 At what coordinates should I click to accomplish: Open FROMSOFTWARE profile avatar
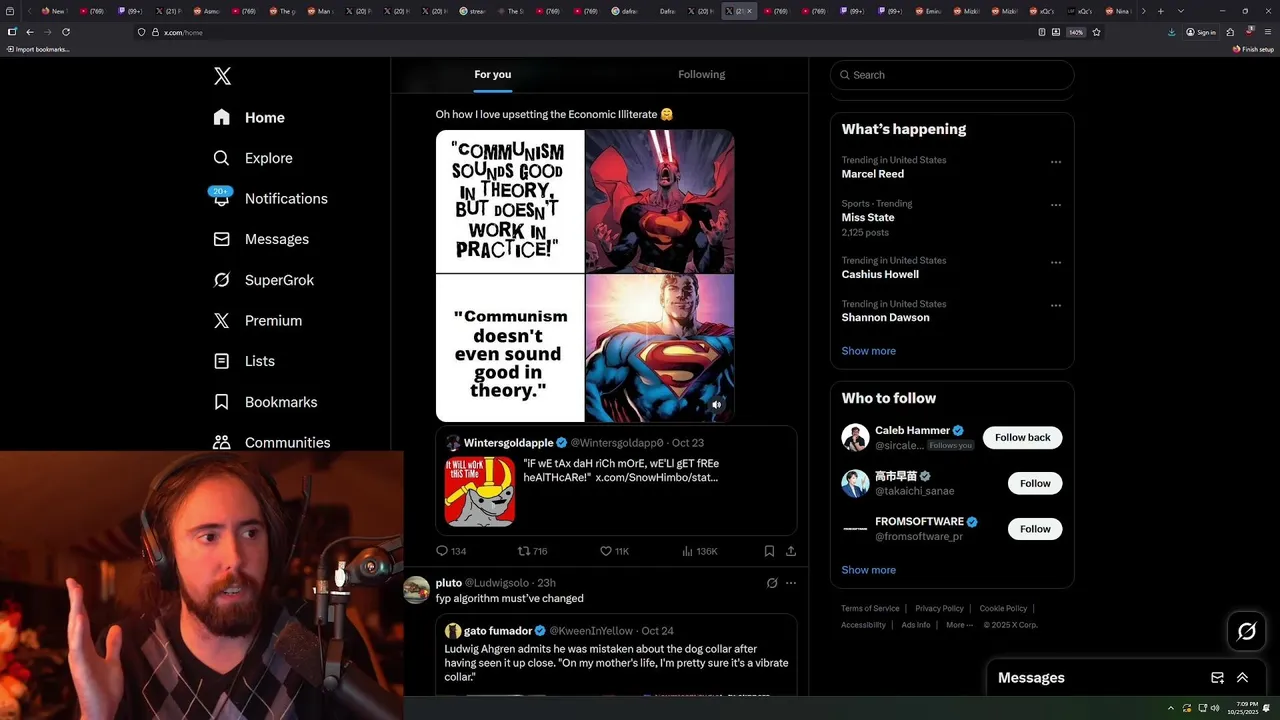(x=855, y=529)
